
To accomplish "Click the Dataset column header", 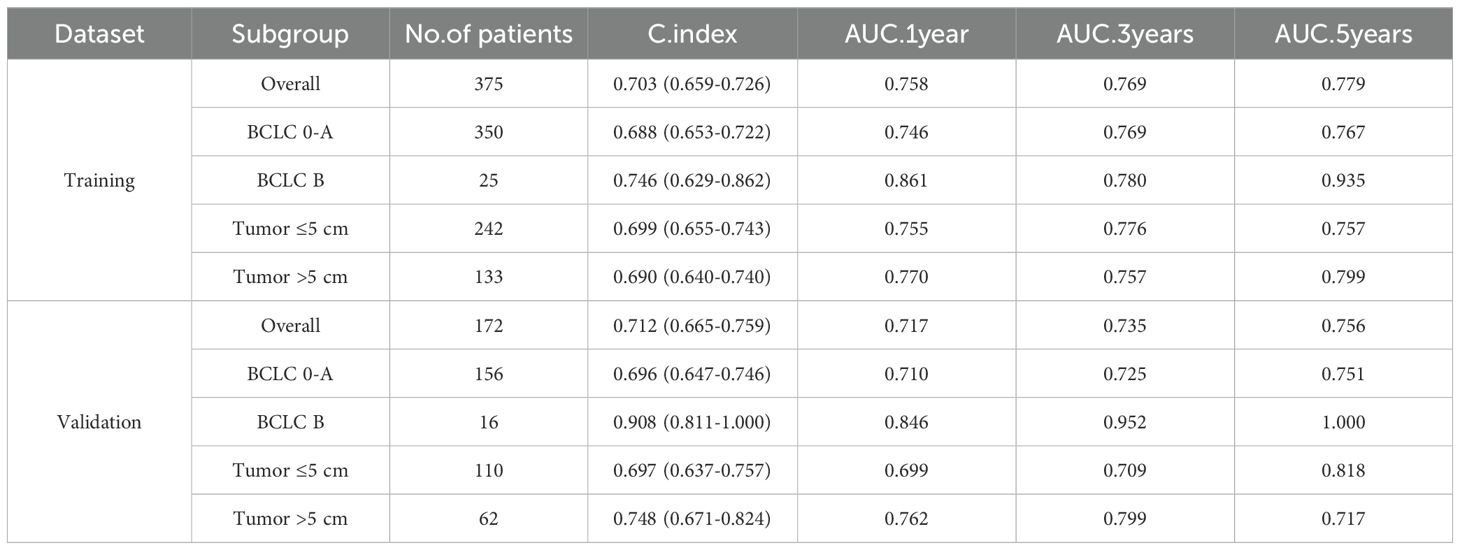I will [99, 34].
